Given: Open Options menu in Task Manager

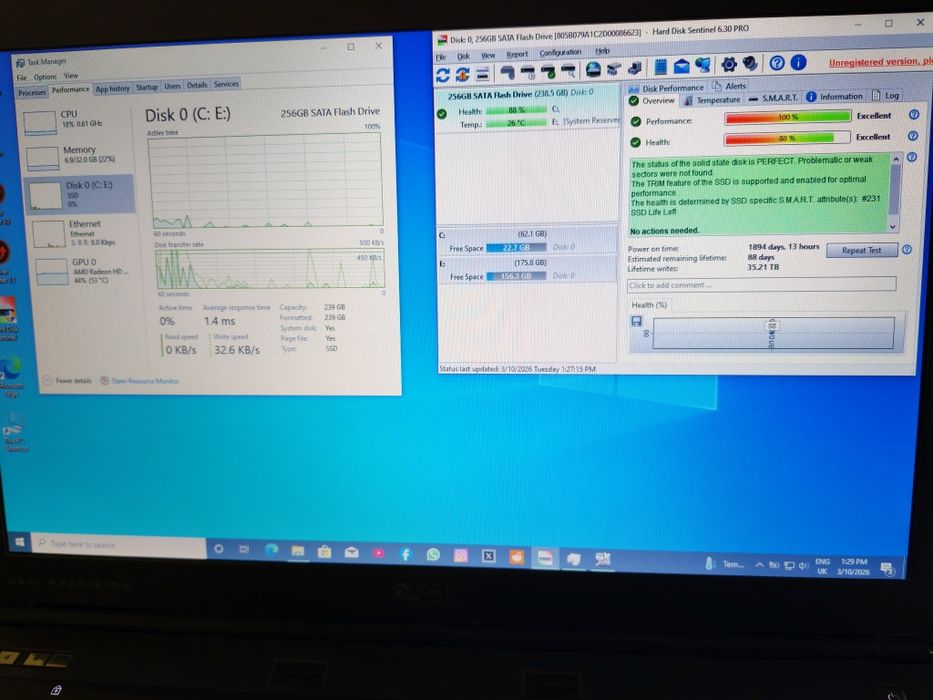Looking at the screenshot, I should pos(45,77).
